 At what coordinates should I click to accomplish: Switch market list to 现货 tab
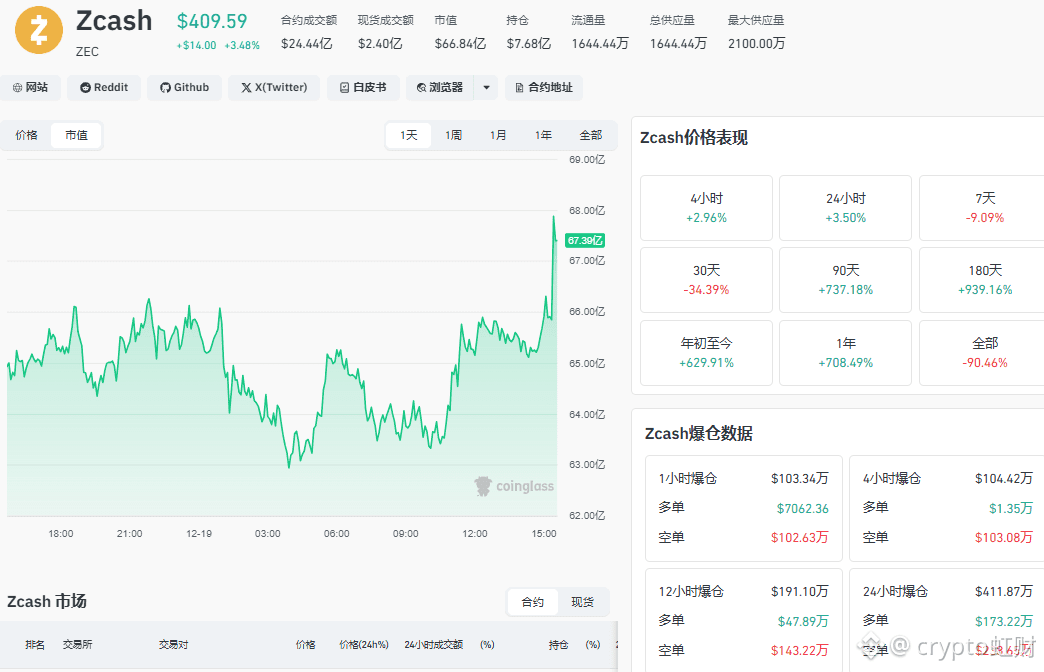[x=583, y=602]
